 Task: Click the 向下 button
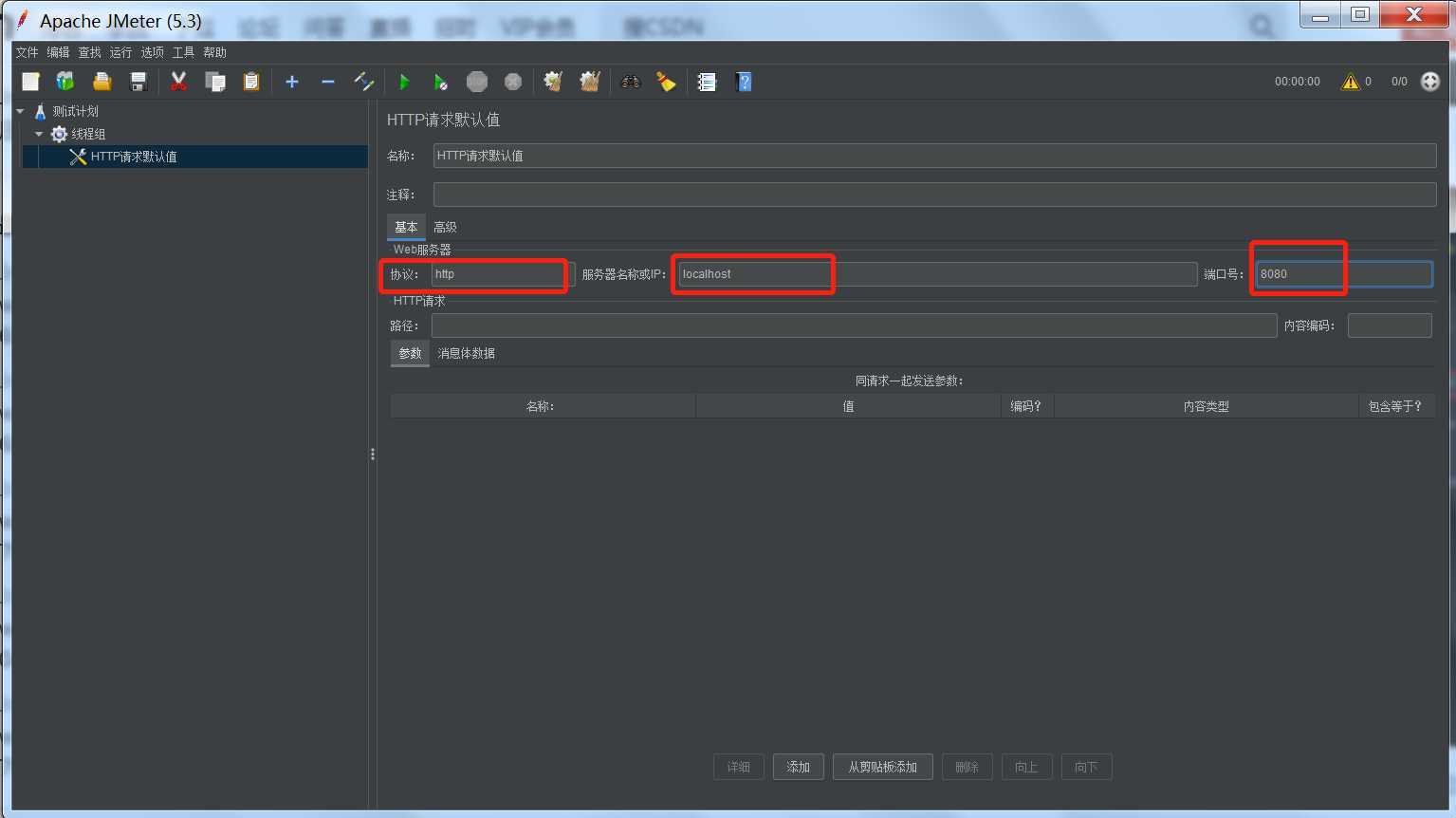[1086, 767]
